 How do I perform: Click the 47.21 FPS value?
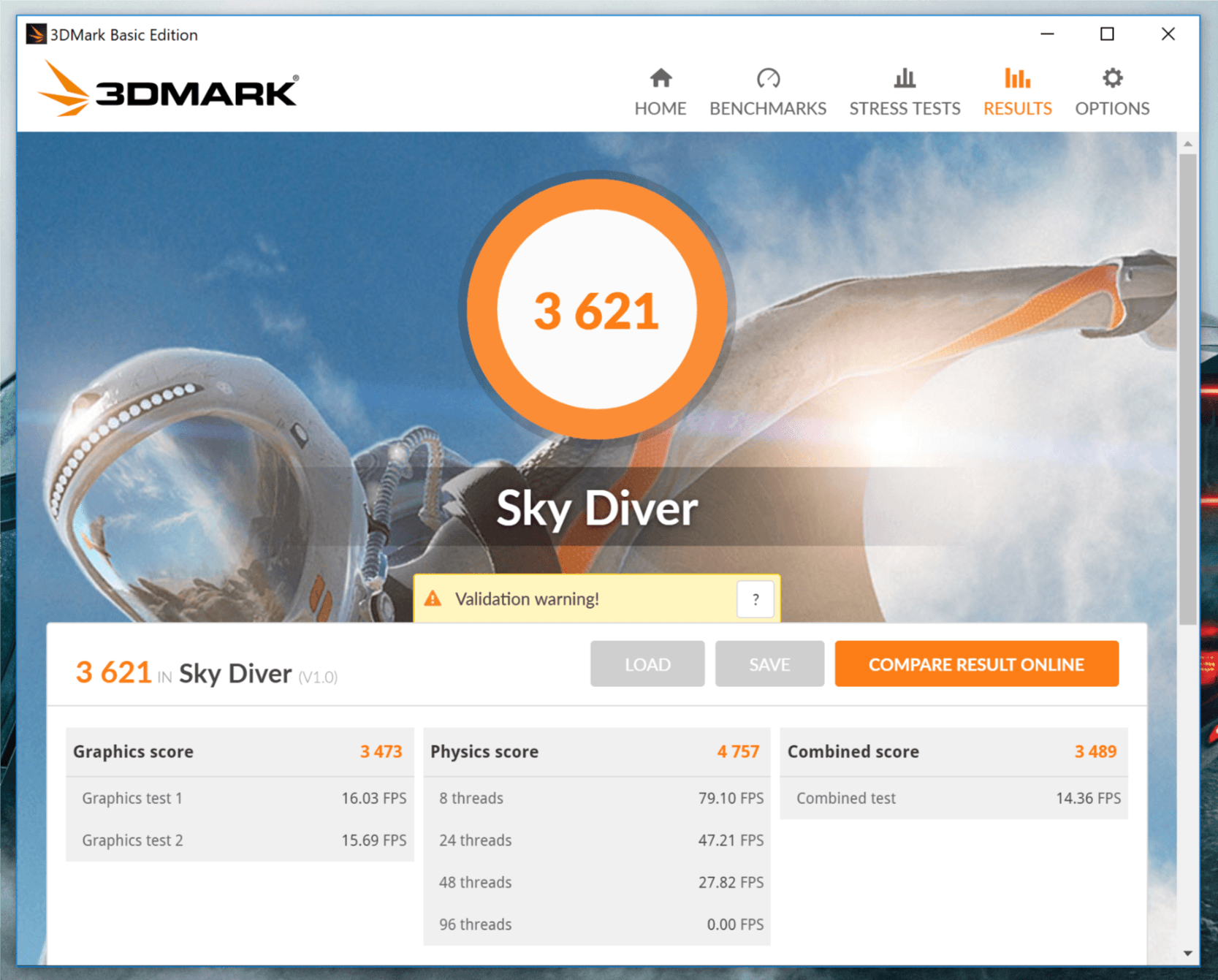(731, 840)
